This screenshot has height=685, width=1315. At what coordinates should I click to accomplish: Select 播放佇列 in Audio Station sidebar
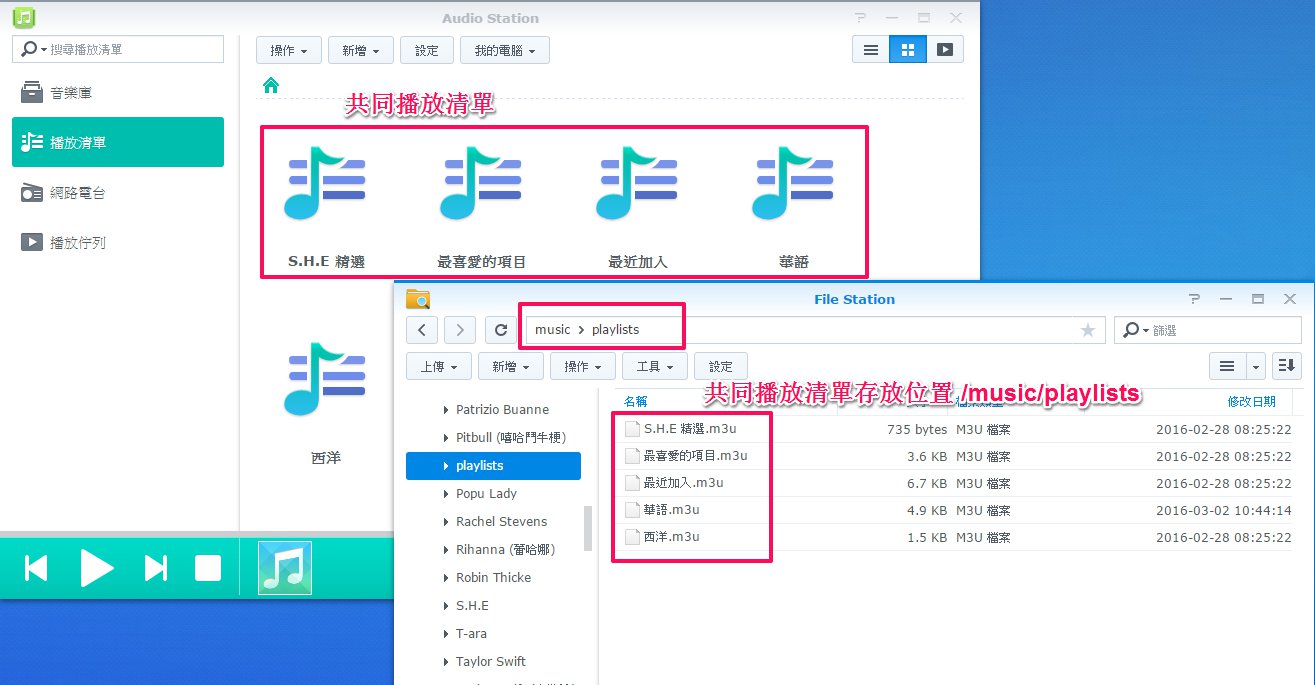pos(118,242)
